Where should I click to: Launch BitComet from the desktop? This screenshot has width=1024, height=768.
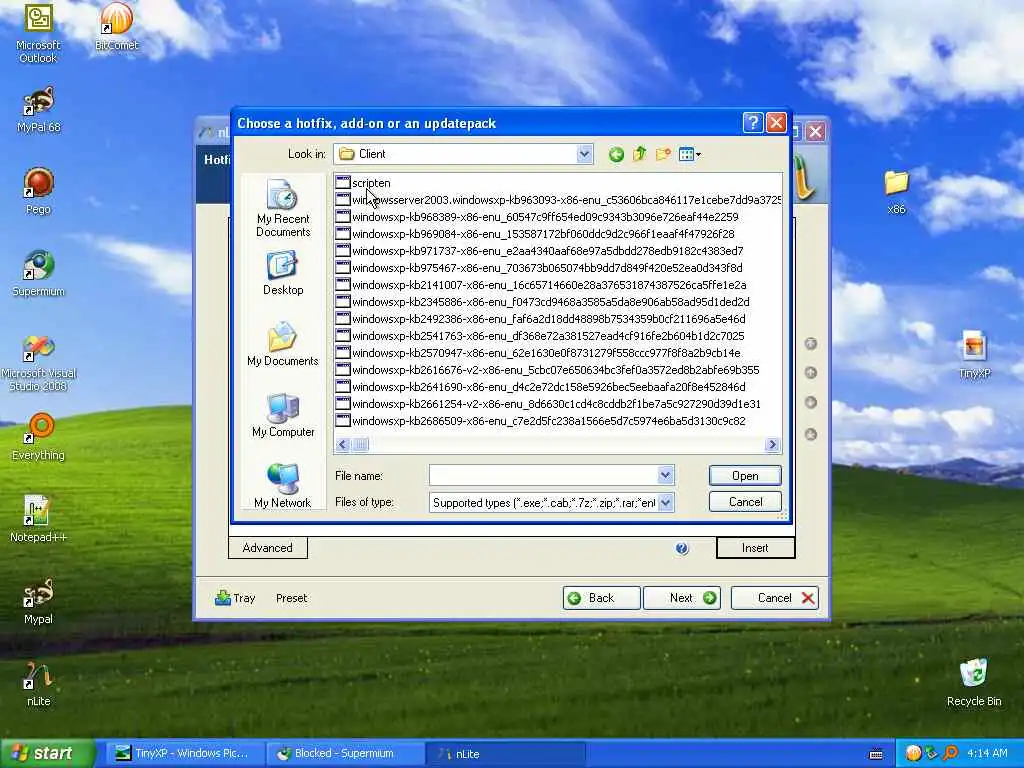[x=116, y=27]
